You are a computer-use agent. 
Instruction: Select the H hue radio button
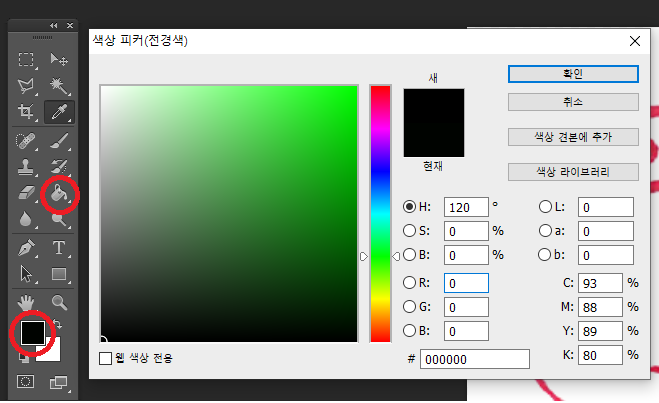click(x=409, y=207)
